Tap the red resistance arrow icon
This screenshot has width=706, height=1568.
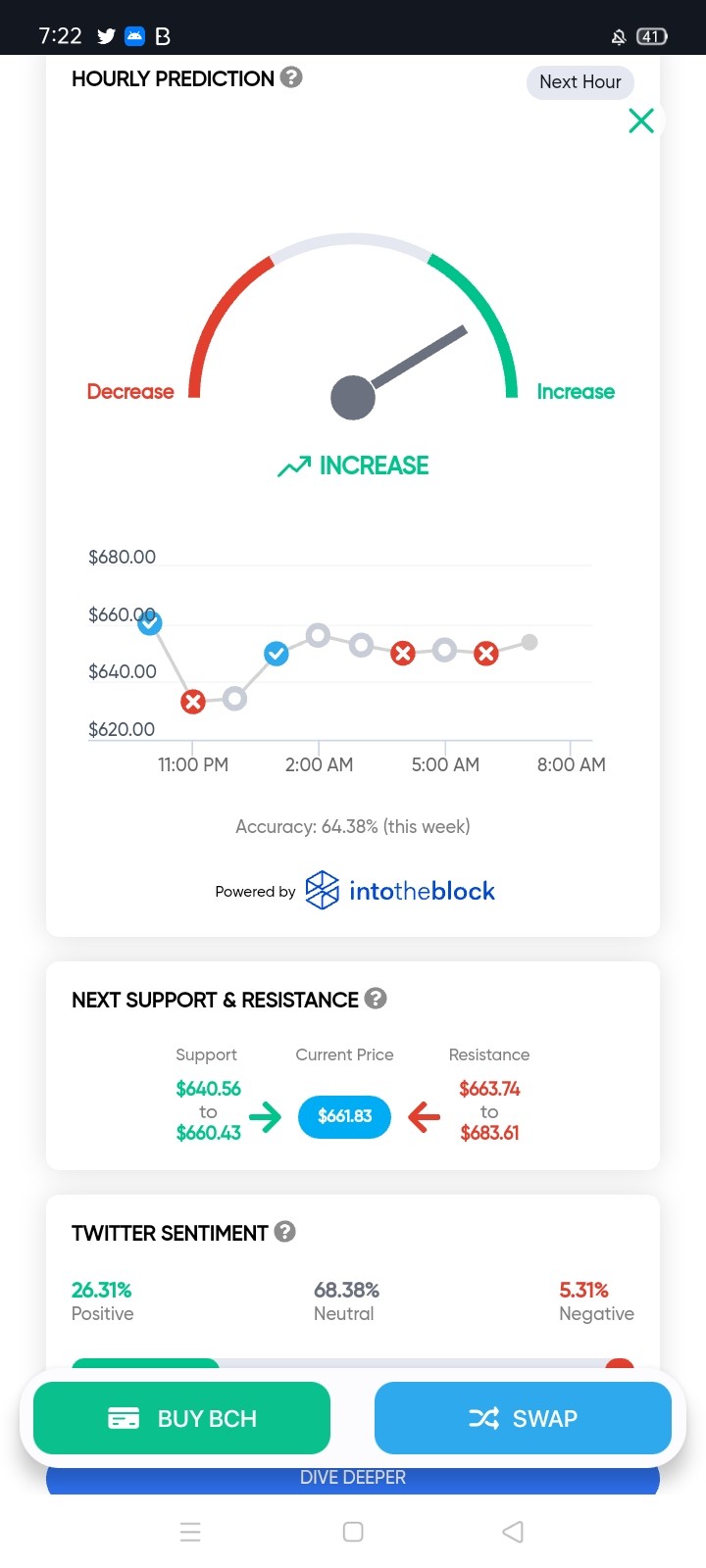click(424, 1116)
